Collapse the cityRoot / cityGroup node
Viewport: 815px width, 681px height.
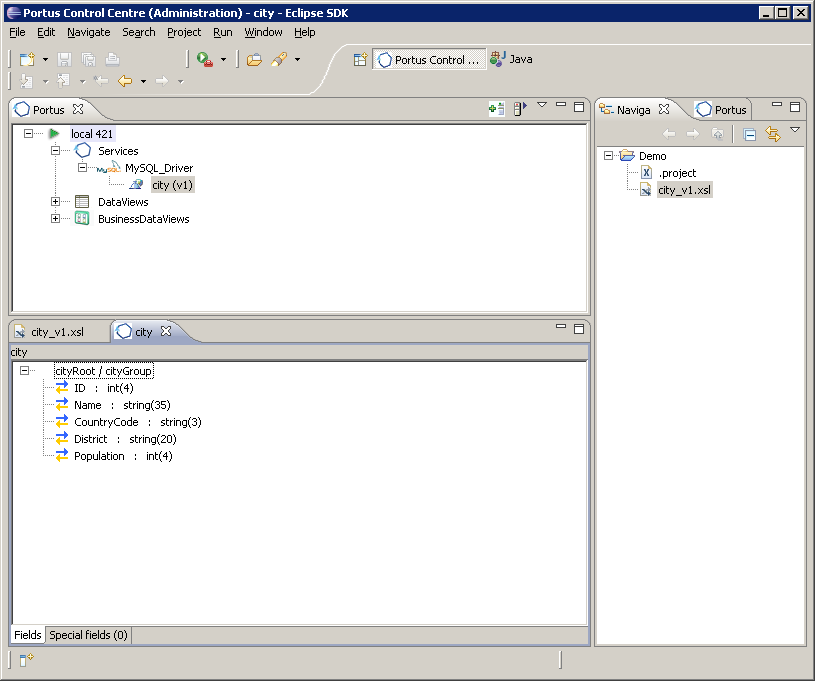tap(24, 371)
